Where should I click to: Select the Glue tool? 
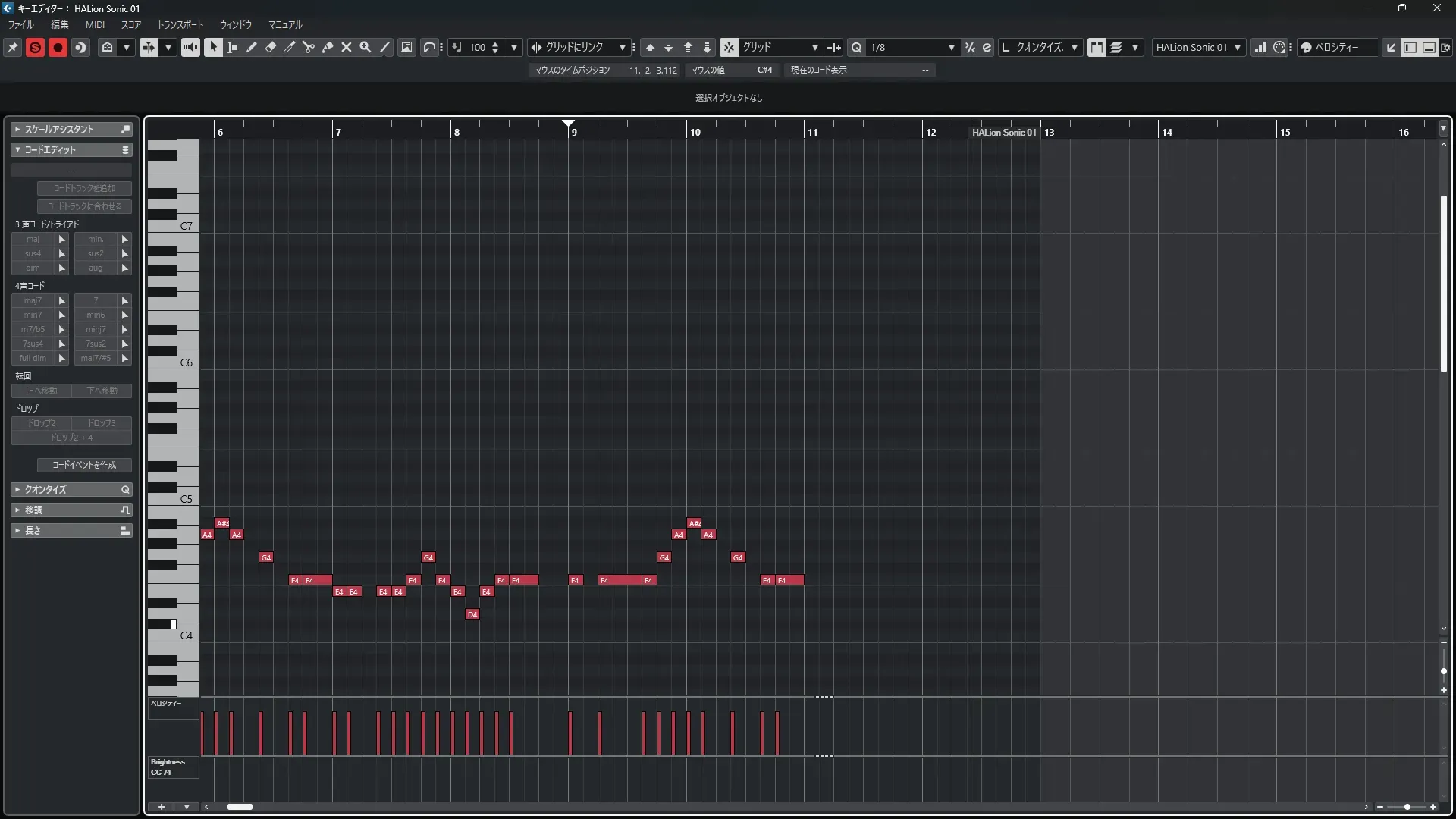click(327, 47)
